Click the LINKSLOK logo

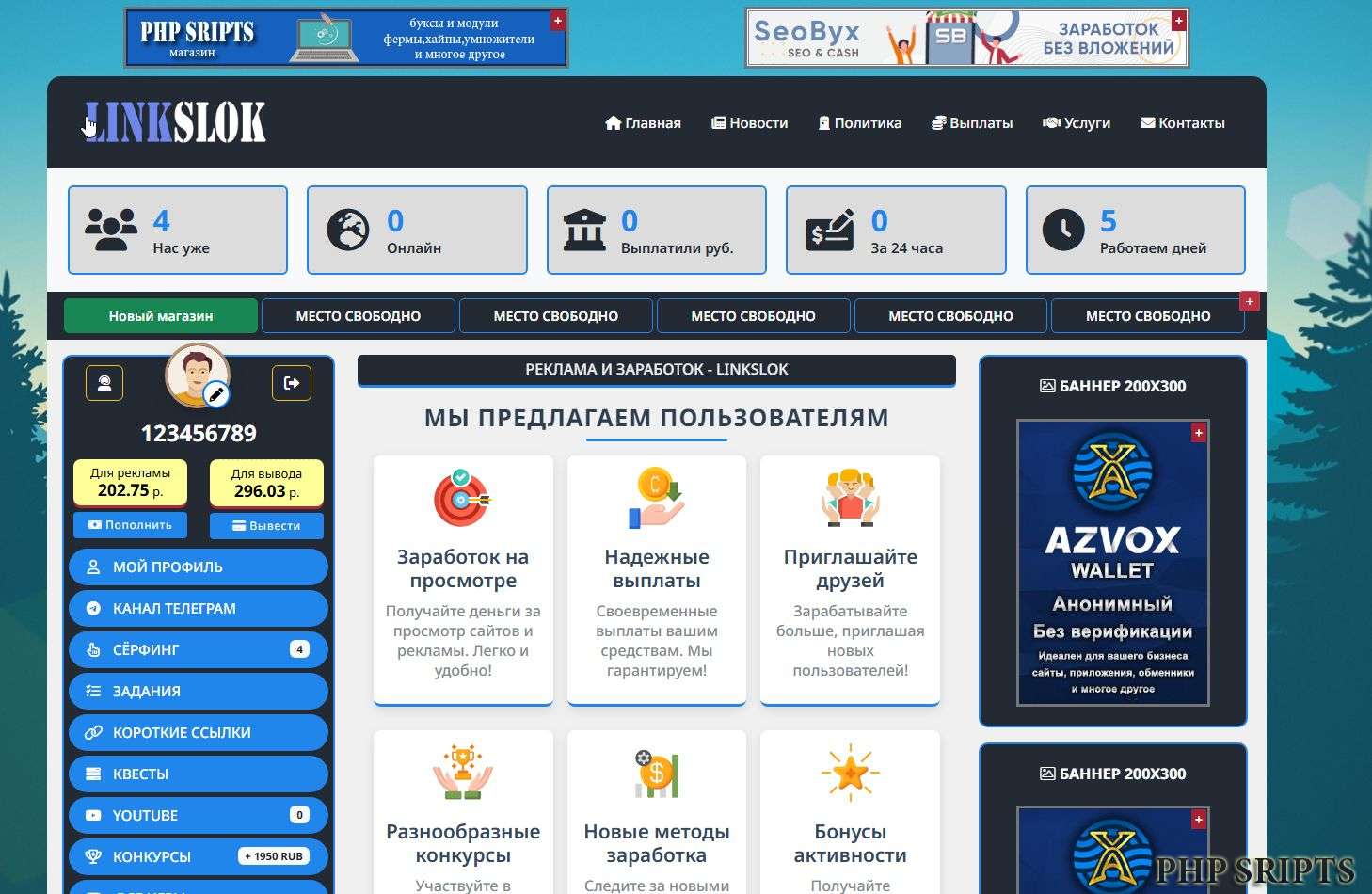click(x=175, y=122)
